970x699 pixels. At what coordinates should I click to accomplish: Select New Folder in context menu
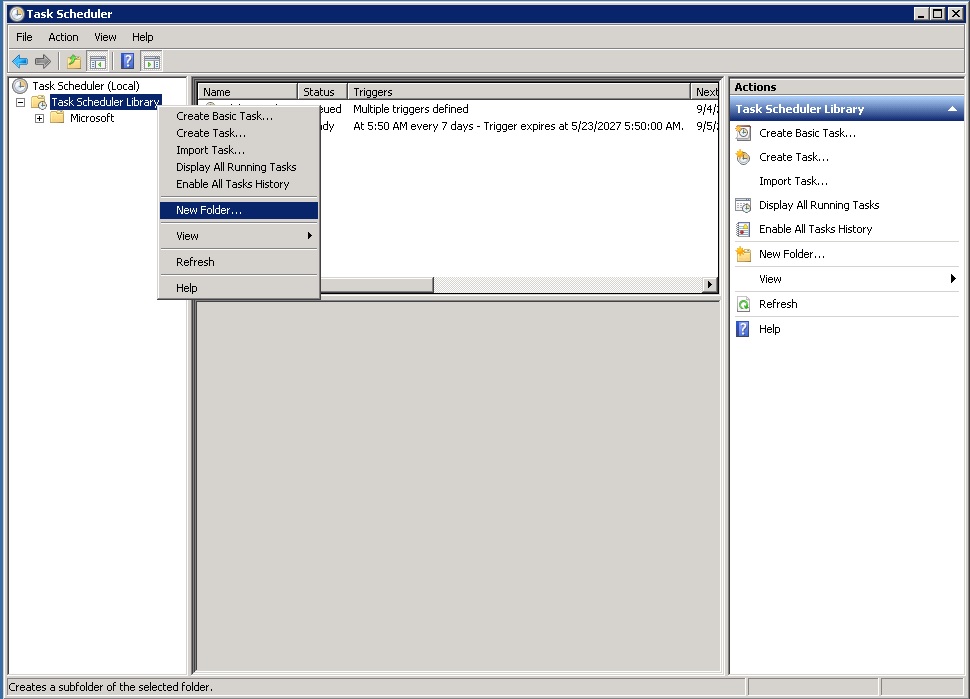point(239,210)
